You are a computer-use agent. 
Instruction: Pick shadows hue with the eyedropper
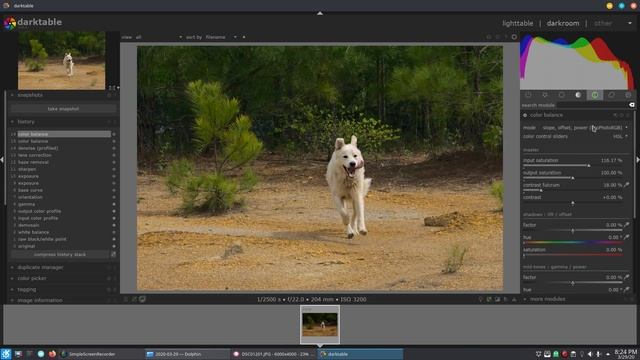click(627, 237)
